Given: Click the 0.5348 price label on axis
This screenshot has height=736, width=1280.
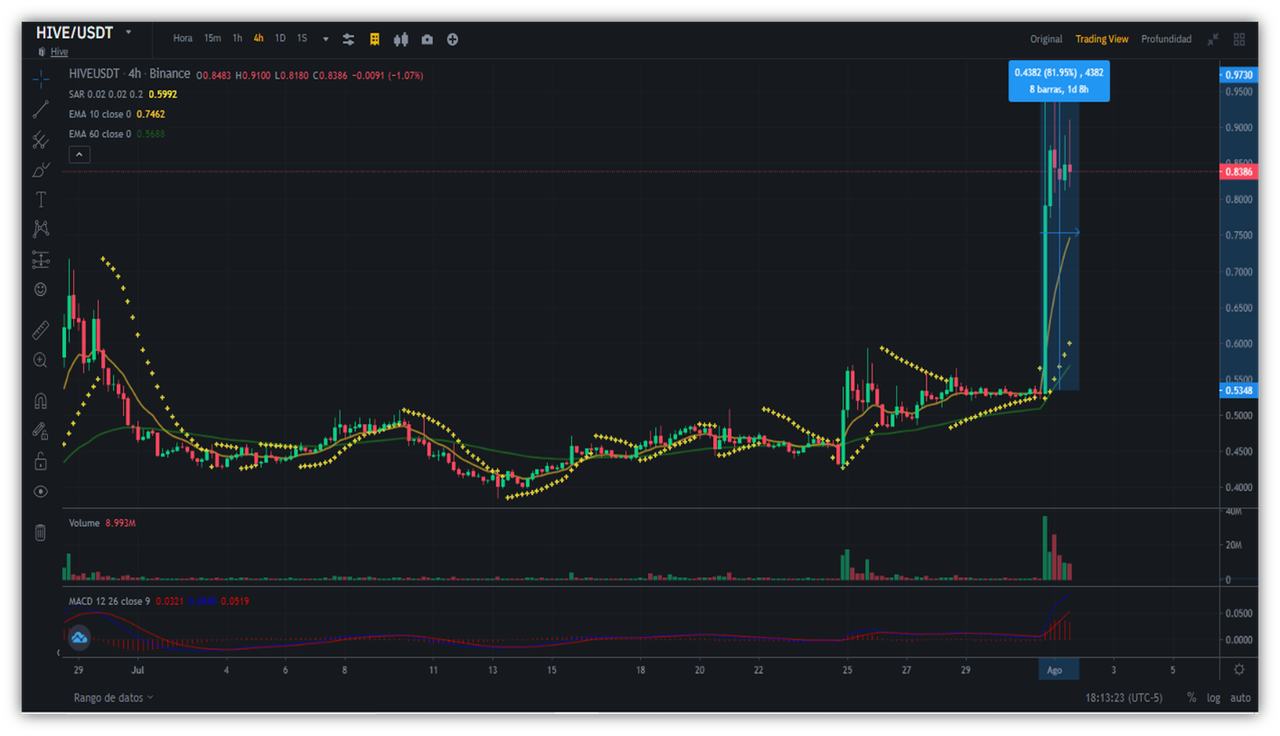Looking at the screenshot, I should coord(1238,390).
